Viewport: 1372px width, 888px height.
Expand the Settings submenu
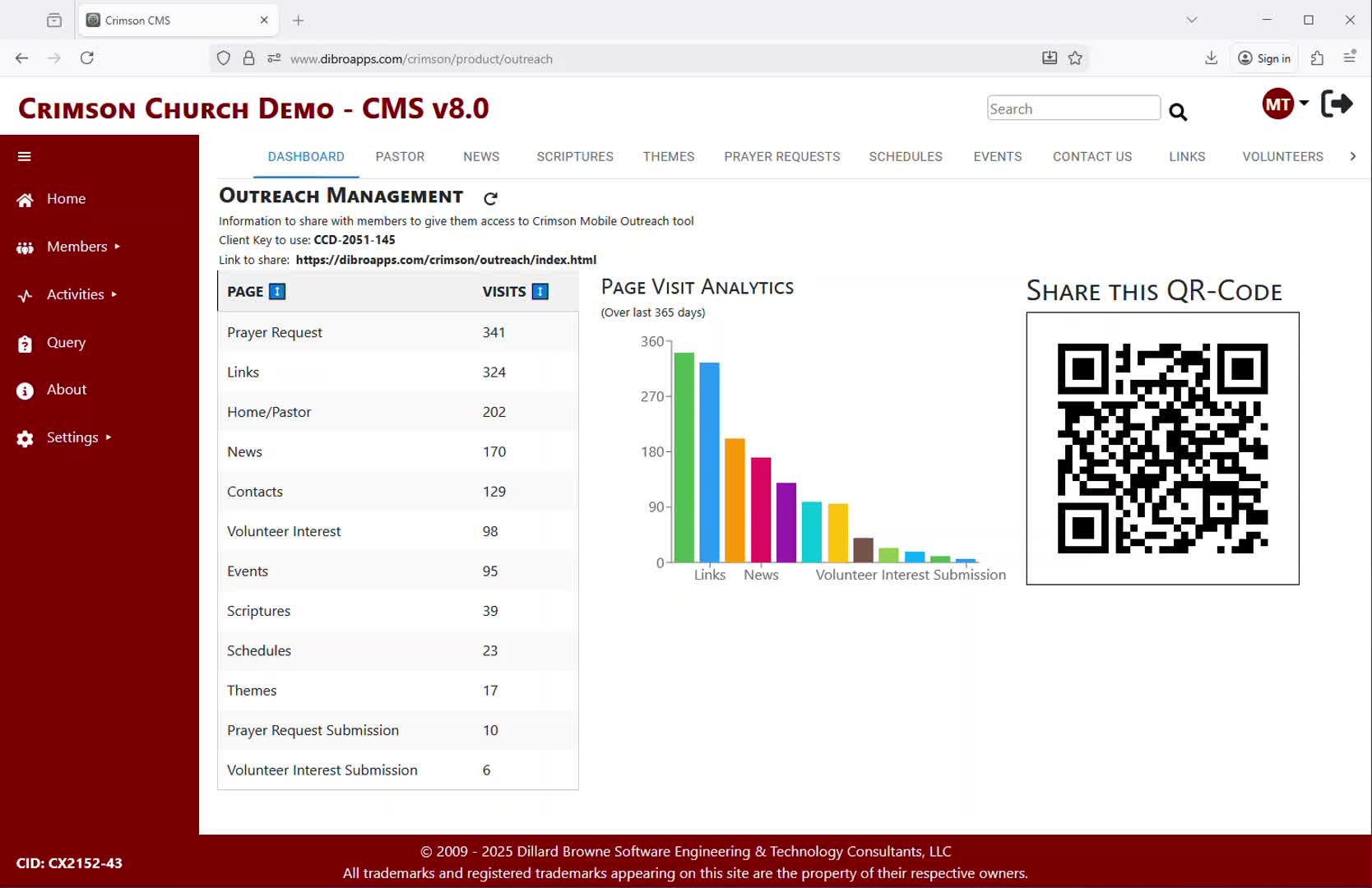coord(72,437)
